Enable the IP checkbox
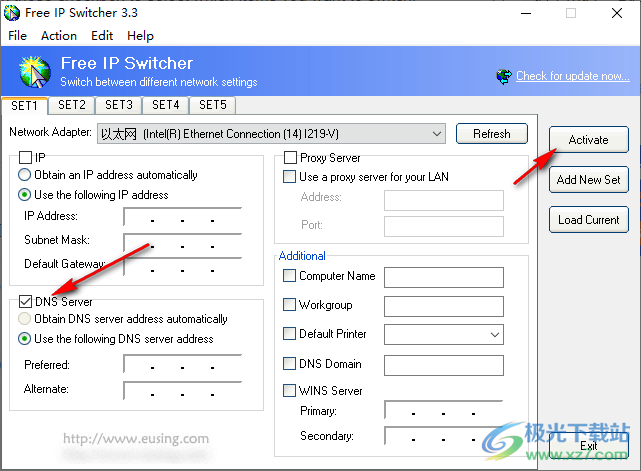Viewport: 641px width, 471px height. tap(25, 157)
